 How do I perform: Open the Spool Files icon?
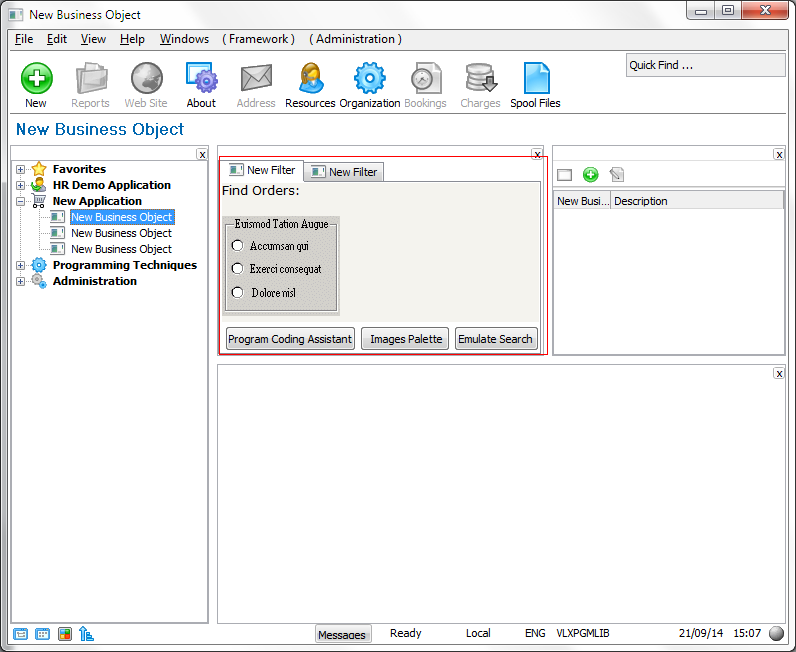click(536, 78)
